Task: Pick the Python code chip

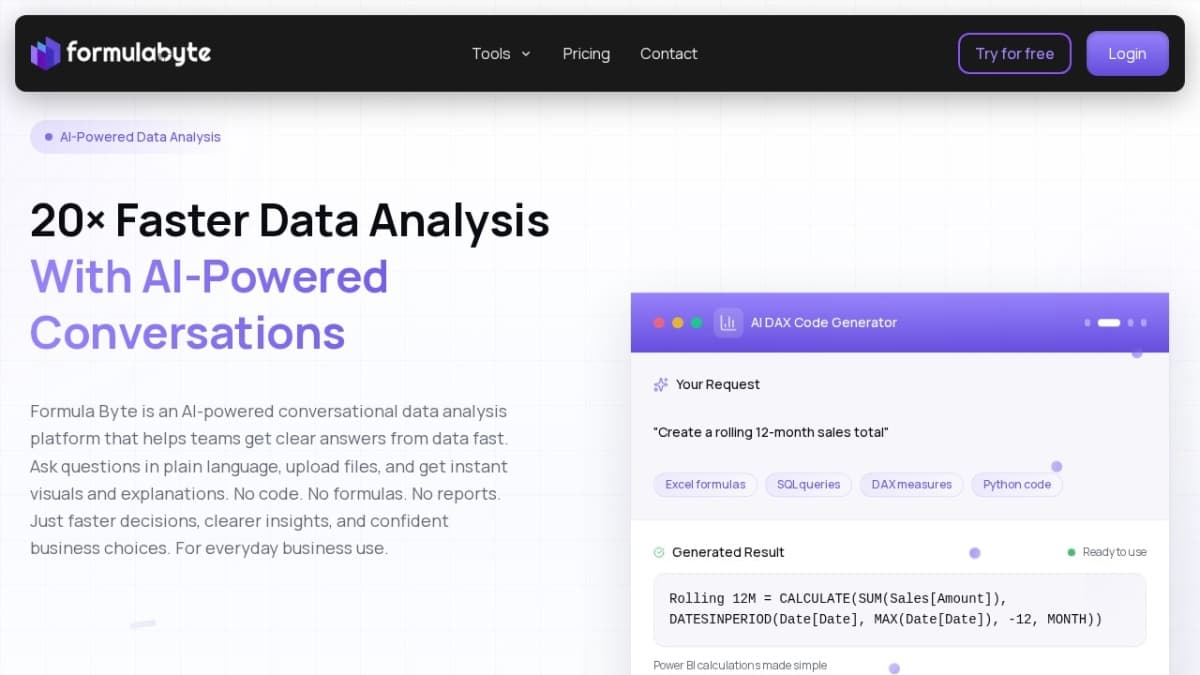Action: (1016, 485)
